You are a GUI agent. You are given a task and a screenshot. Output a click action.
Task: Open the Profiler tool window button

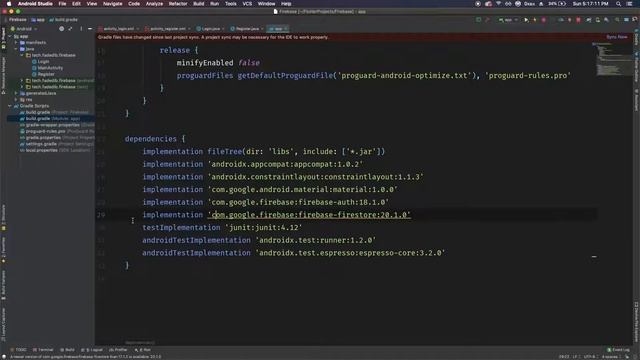(118, 350)
